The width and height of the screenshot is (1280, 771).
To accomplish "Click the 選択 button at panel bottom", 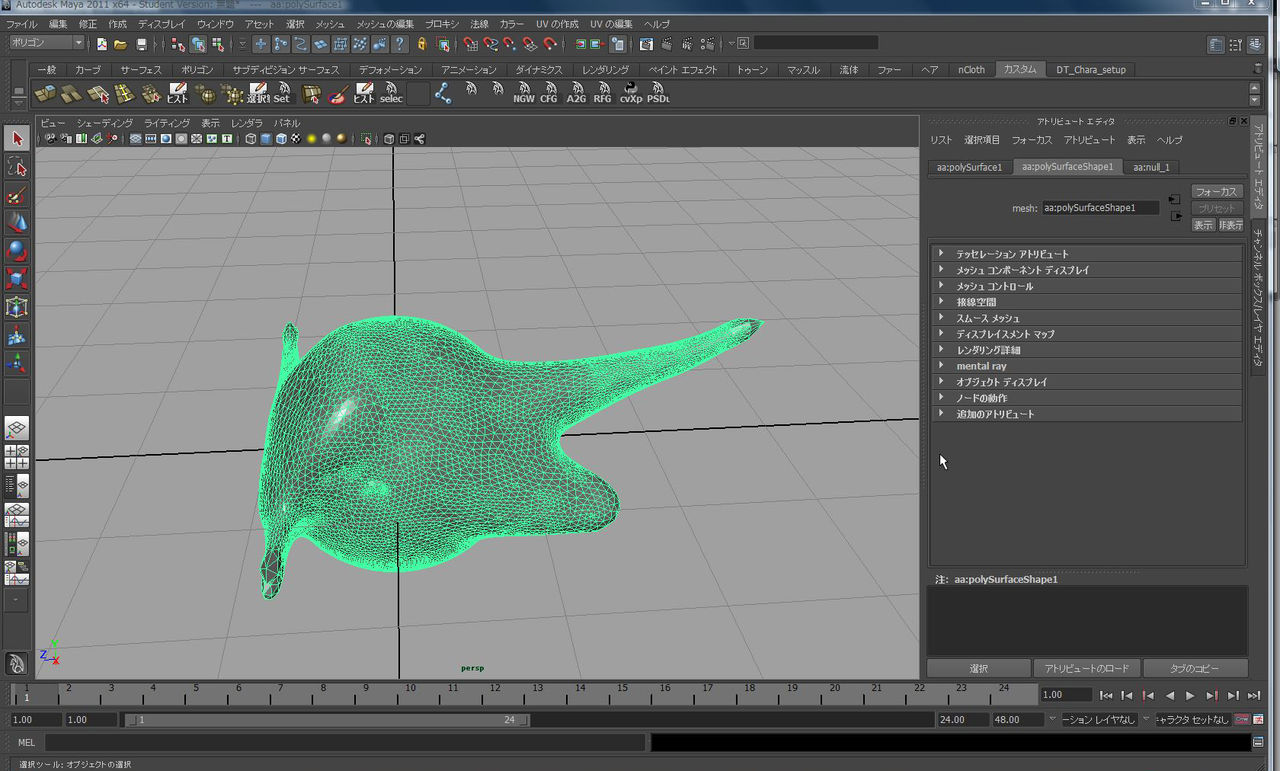I will (x=978, y=668).
